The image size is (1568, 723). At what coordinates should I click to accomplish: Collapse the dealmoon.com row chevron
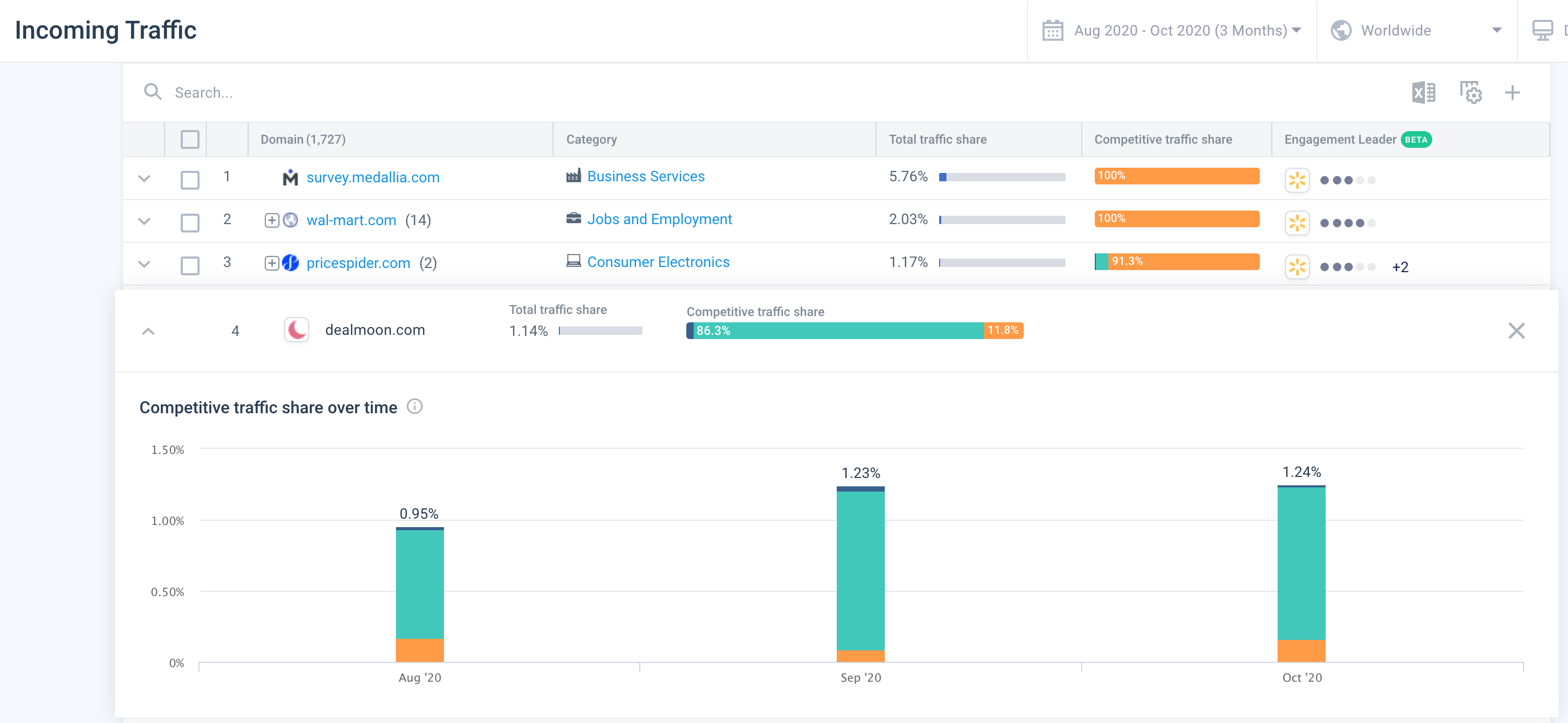[148, 331]
